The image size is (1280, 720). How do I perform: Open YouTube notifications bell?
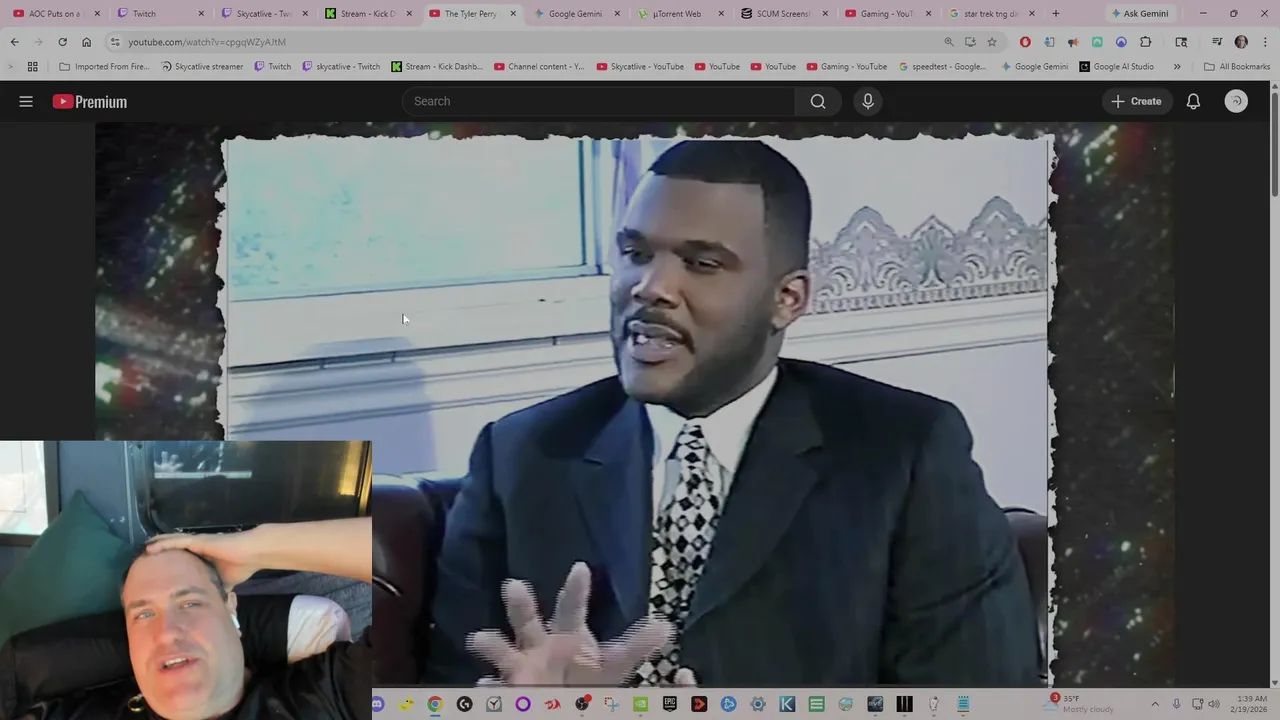[x=1193, y=101]
